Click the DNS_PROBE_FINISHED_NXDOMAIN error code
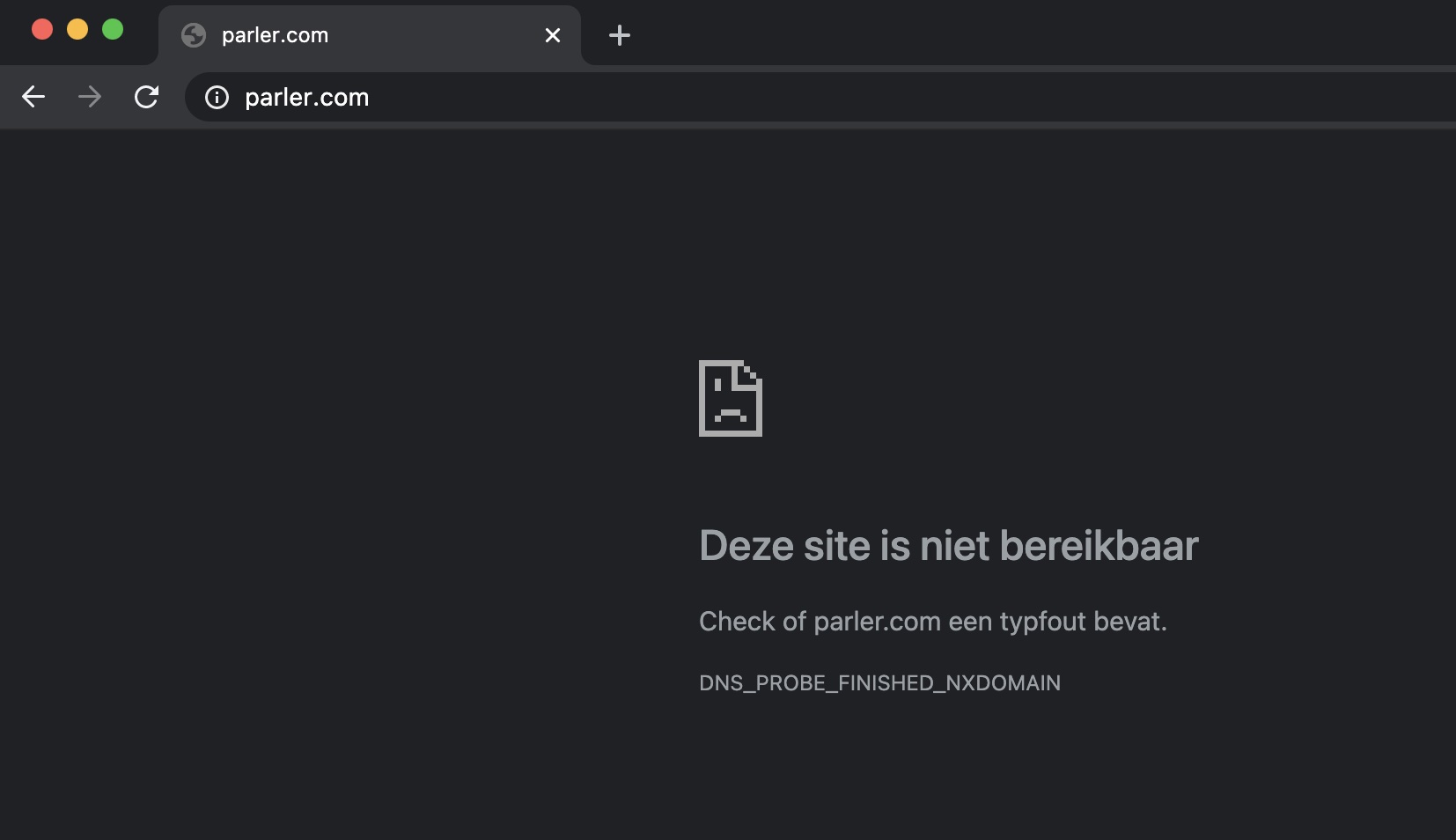1456x840 pixels. (x=879, y=683)
